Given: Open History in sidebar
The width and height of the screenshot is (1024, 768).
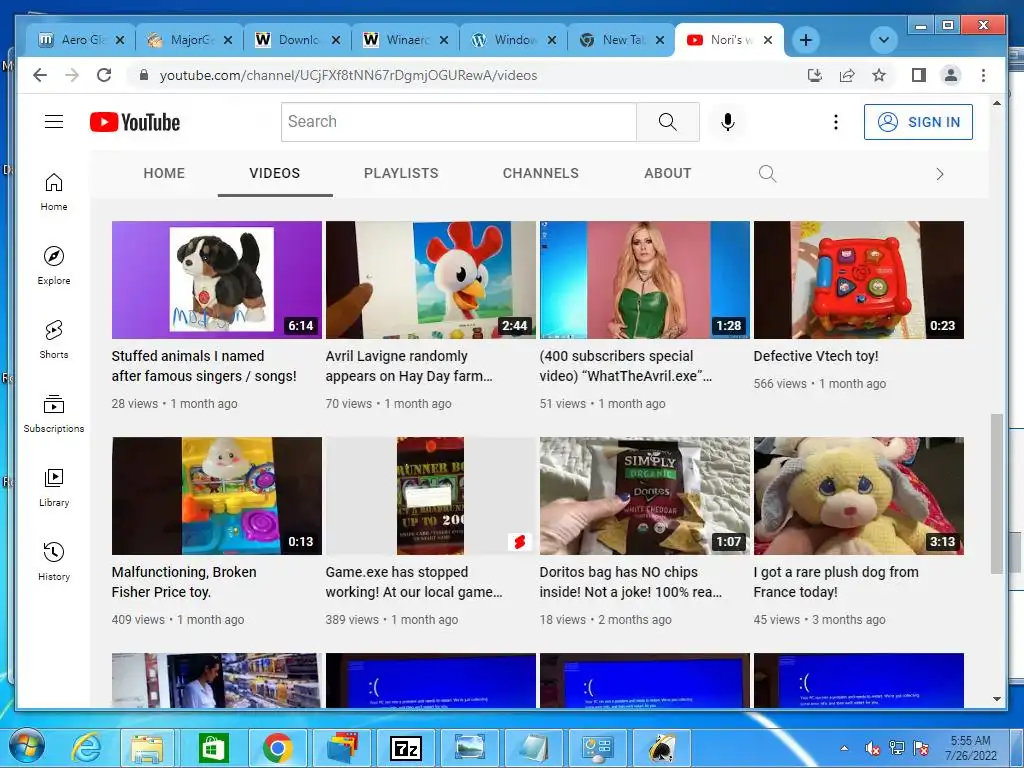Looking at the screenshot, I should 54,562.
